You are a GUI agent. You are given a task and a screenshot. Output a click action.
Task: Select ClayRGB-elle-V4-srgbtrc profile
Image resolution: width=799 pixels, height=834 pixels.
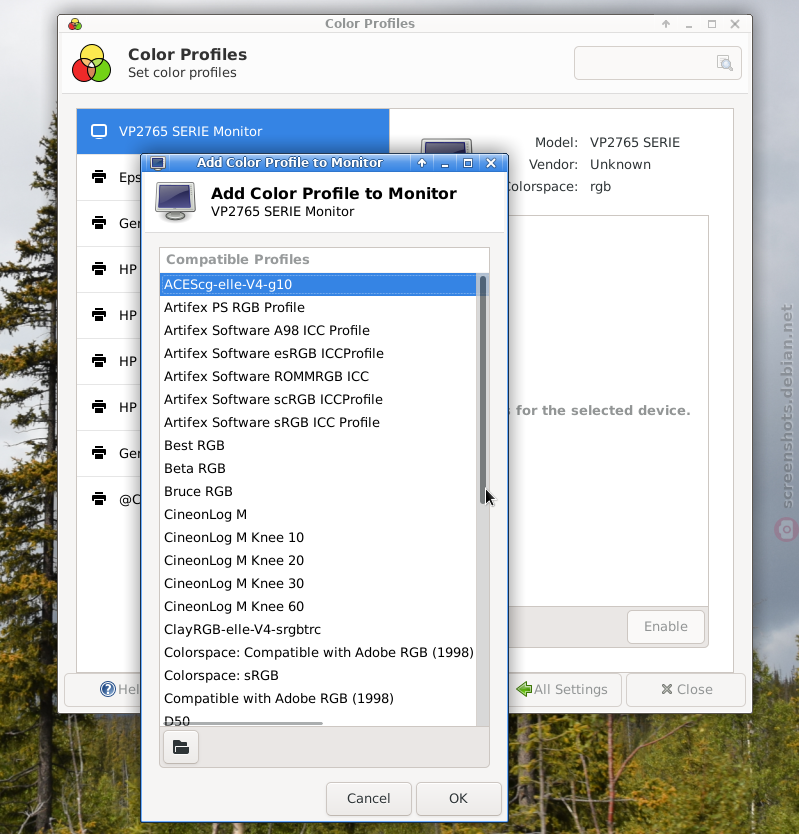318,629
